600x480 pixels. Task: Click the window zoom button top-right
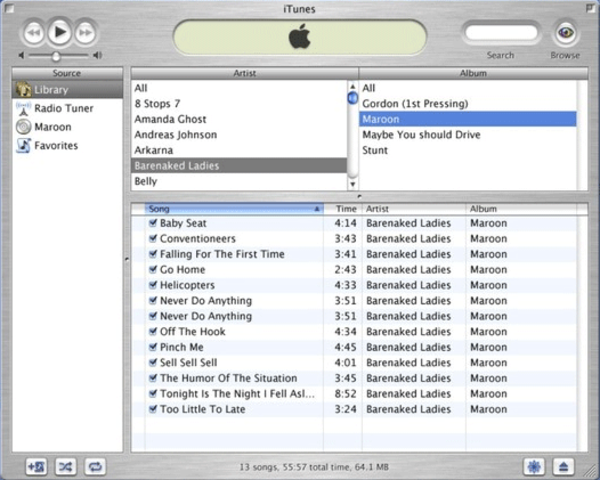point(591,8)
